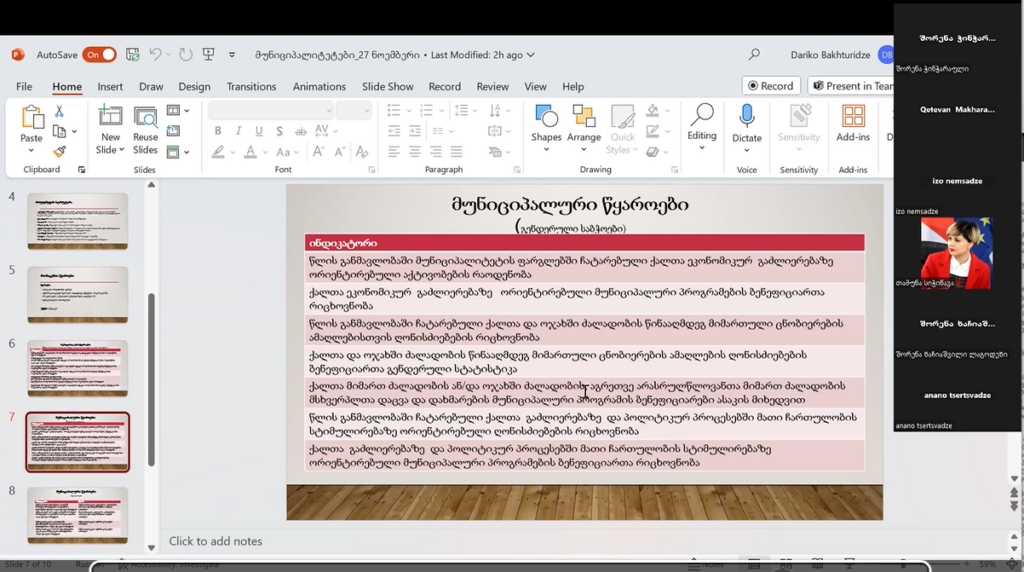1024x572 pixels.
Task: Click the search magnifier in title bar
Action: (754, 55)
